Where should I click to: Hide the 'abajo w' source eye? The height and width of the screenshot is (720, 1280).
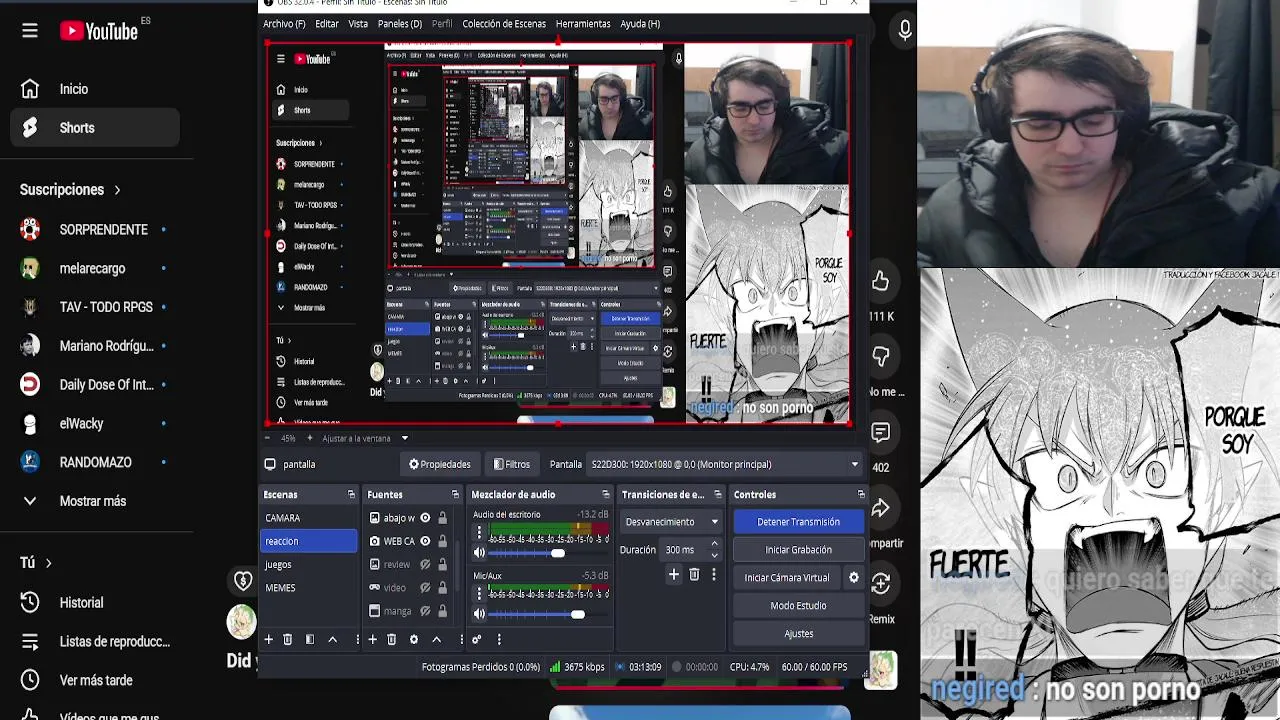pos(425,518)
